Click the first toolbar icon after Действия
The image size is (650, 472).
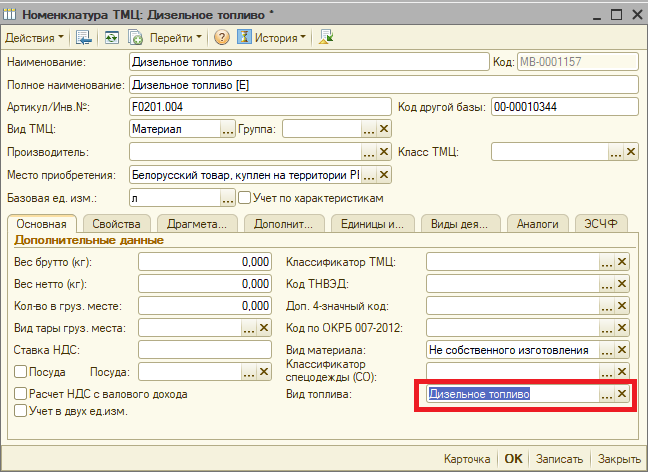click(x=84, y=37)
